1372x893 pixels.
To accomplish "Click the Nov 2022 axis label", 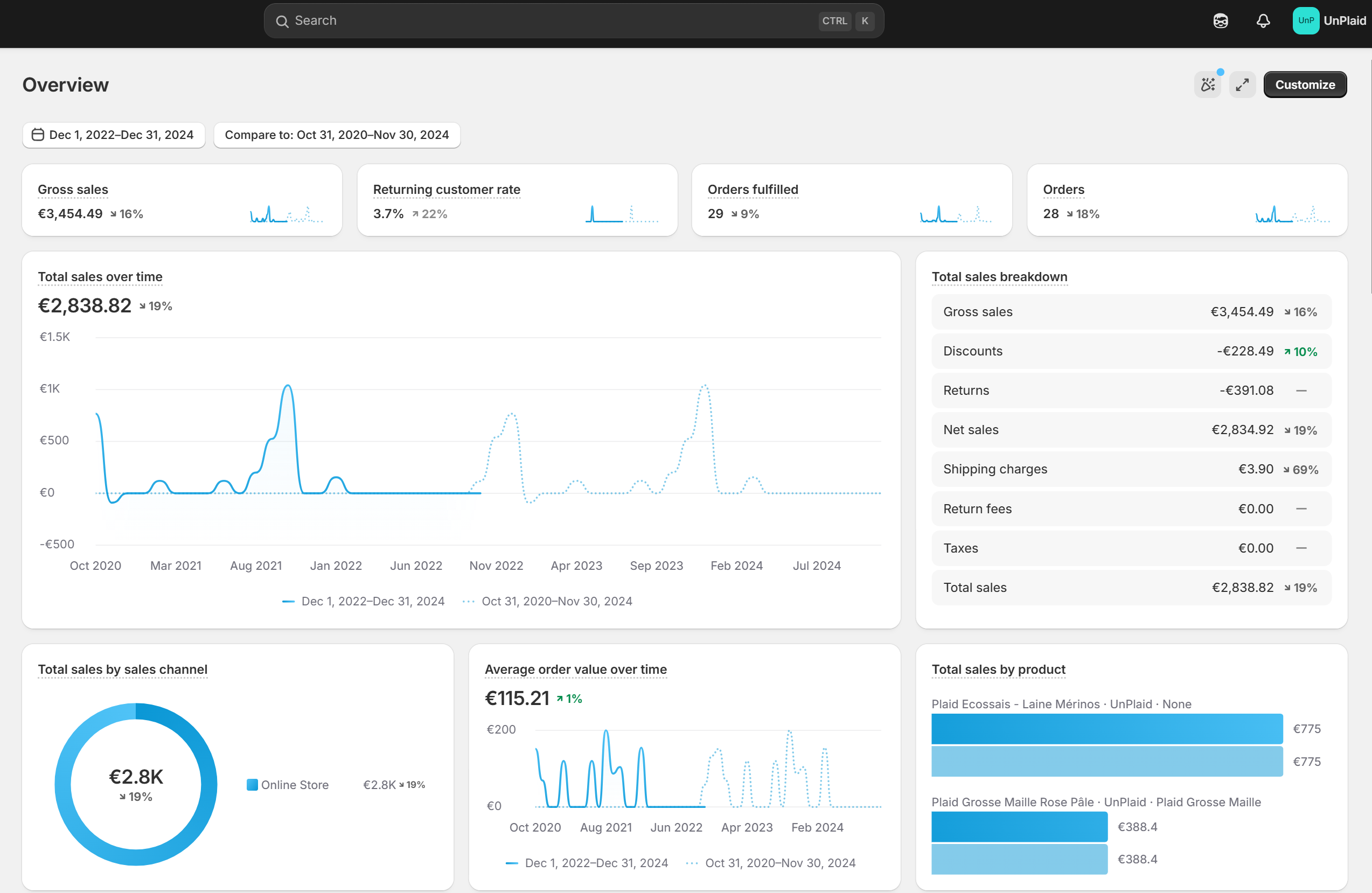I will coord(496,566).
